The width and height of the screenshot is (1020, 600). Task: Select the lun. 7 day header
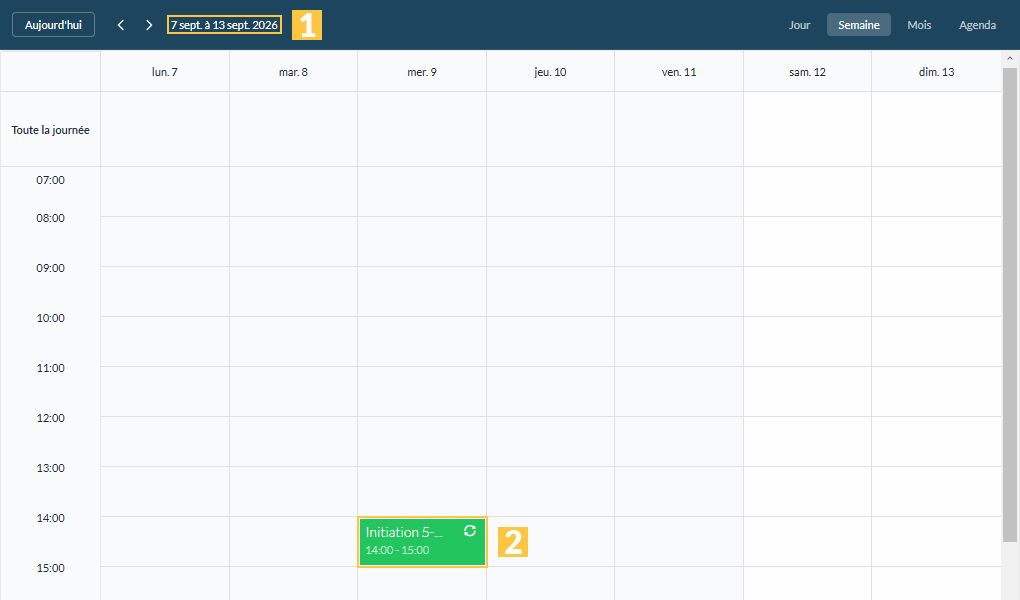tap(165, 72)
